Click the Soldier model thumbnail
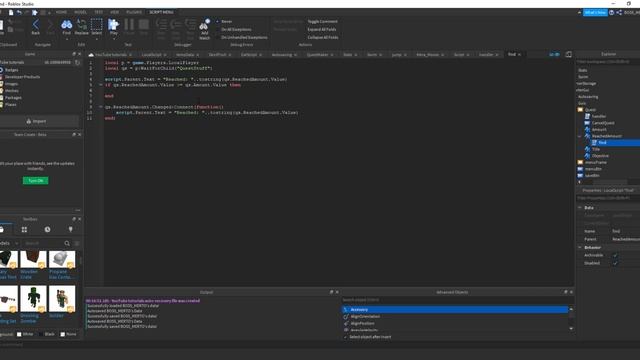 [62, 299]
